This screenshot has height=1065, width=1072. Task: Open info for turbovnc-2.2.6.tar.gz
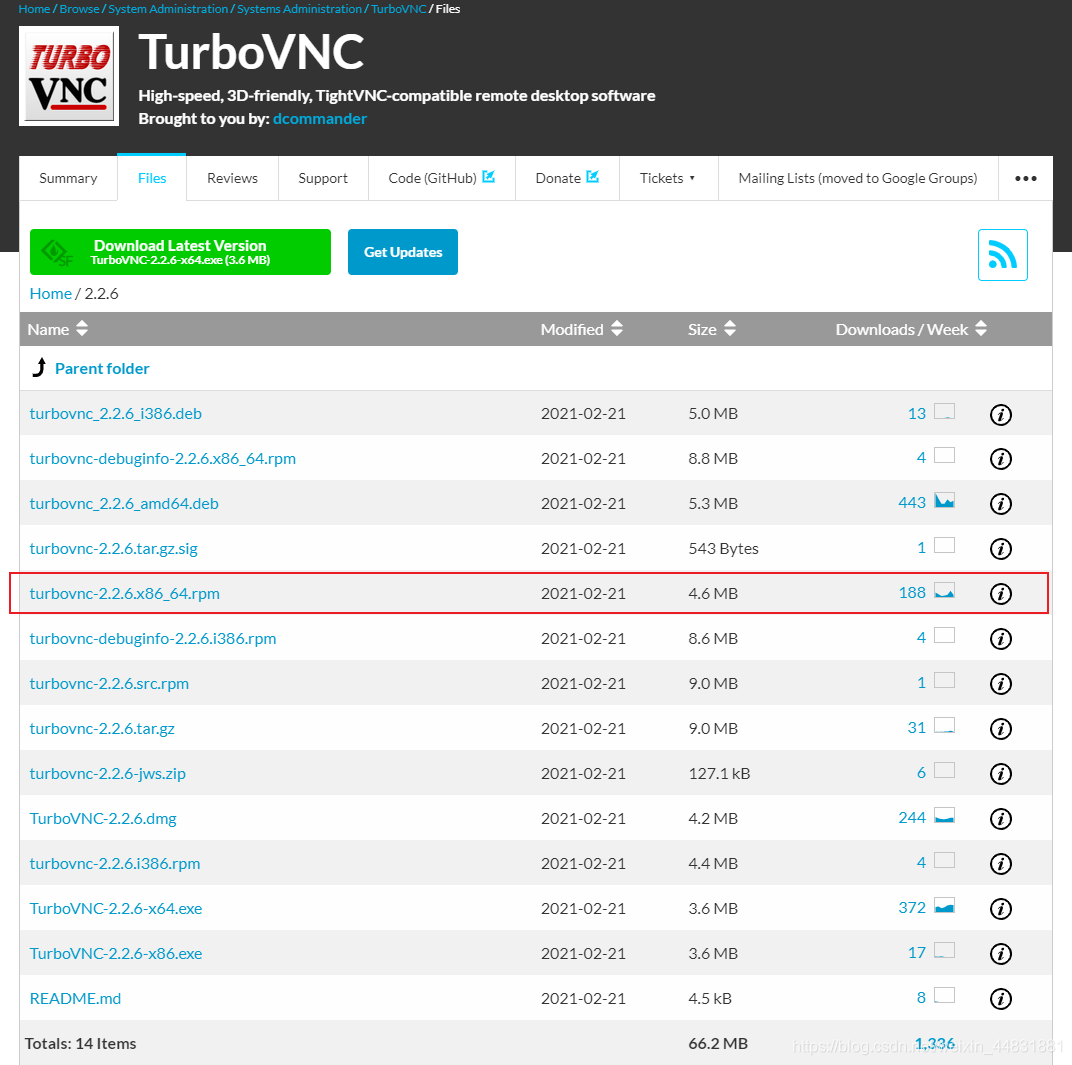(x=1000, y=729)
